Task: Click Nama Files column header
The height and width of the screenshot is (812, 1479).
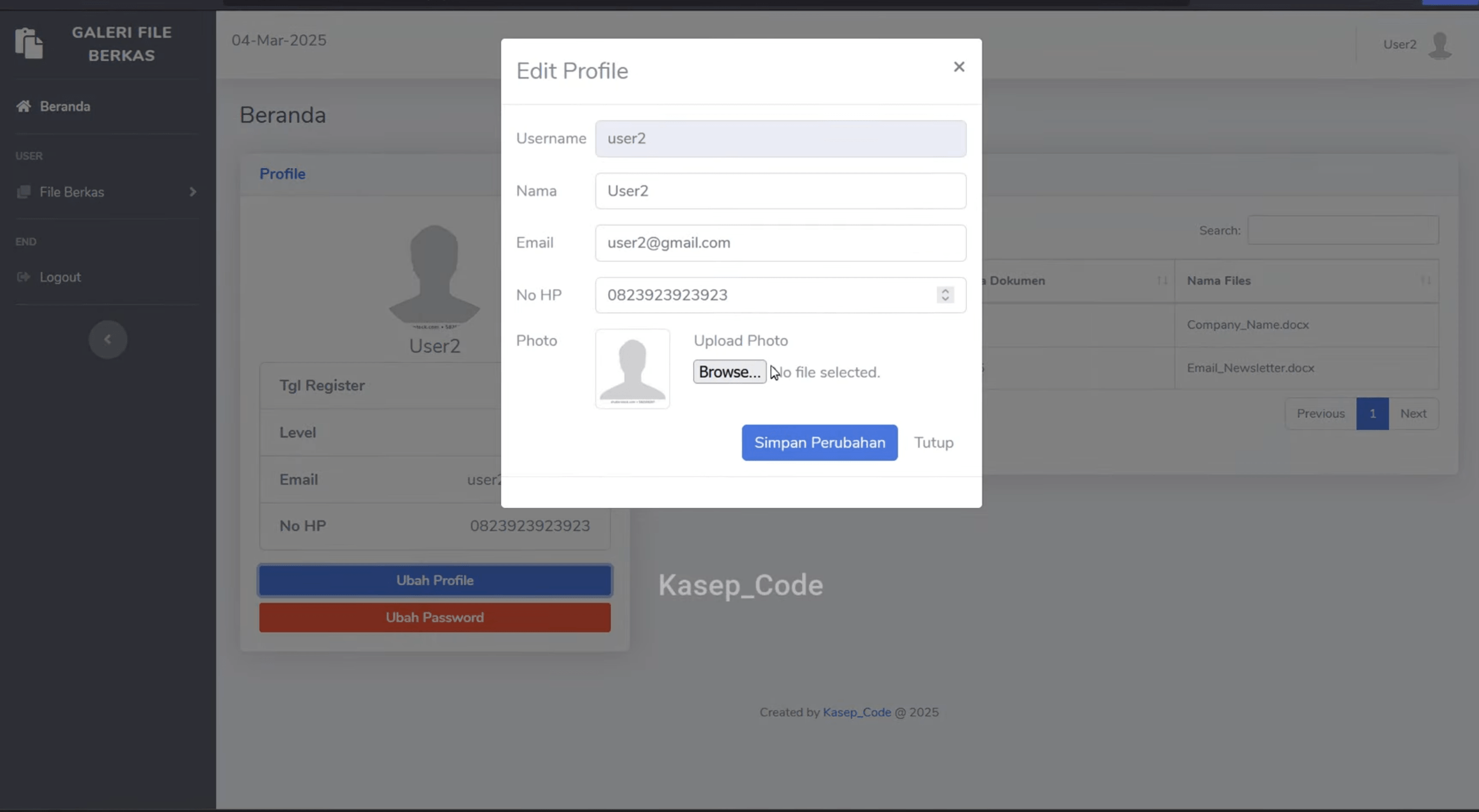Action: (x=1307, y=280)
